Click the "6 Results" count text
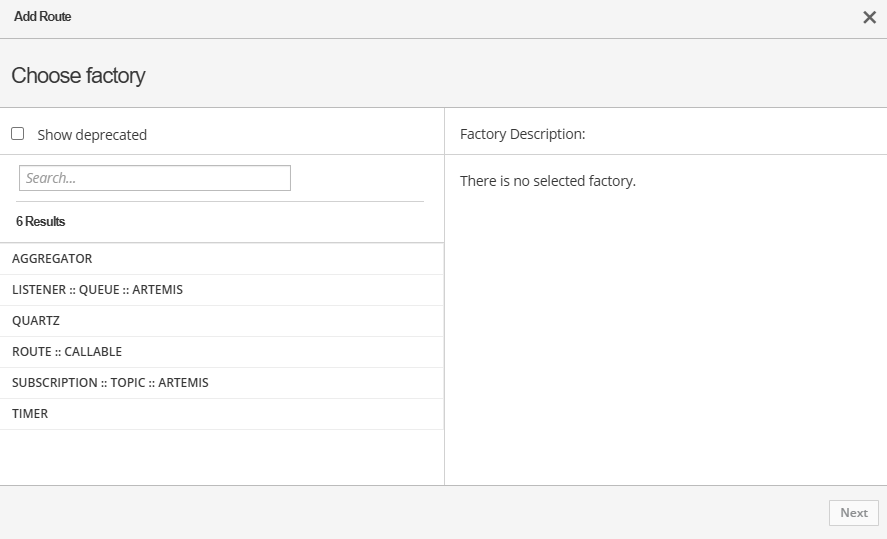This screenshot has height=539, width=887. click(41, 221)
